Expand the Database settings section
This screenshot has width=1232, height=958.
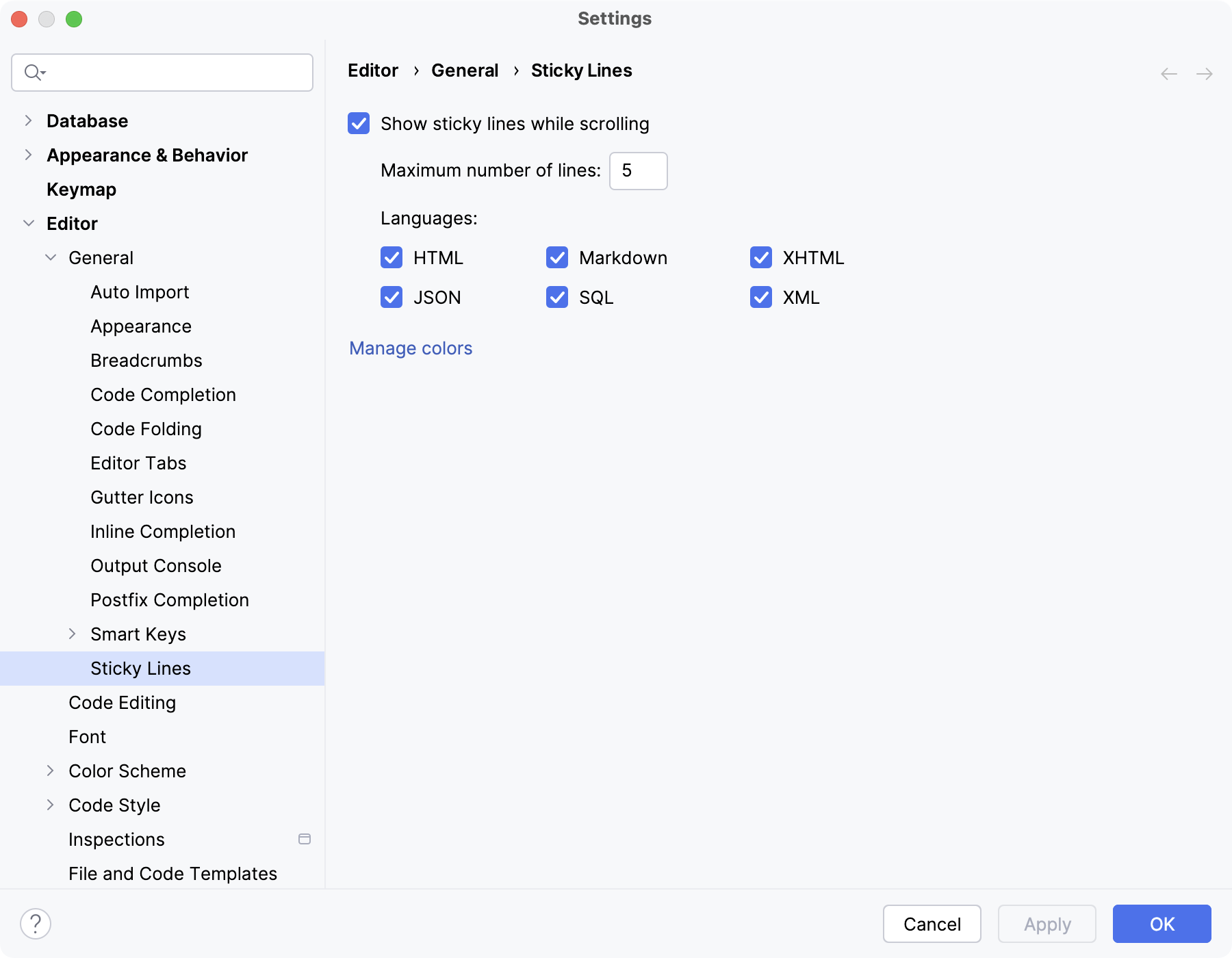tap(28, 121)
